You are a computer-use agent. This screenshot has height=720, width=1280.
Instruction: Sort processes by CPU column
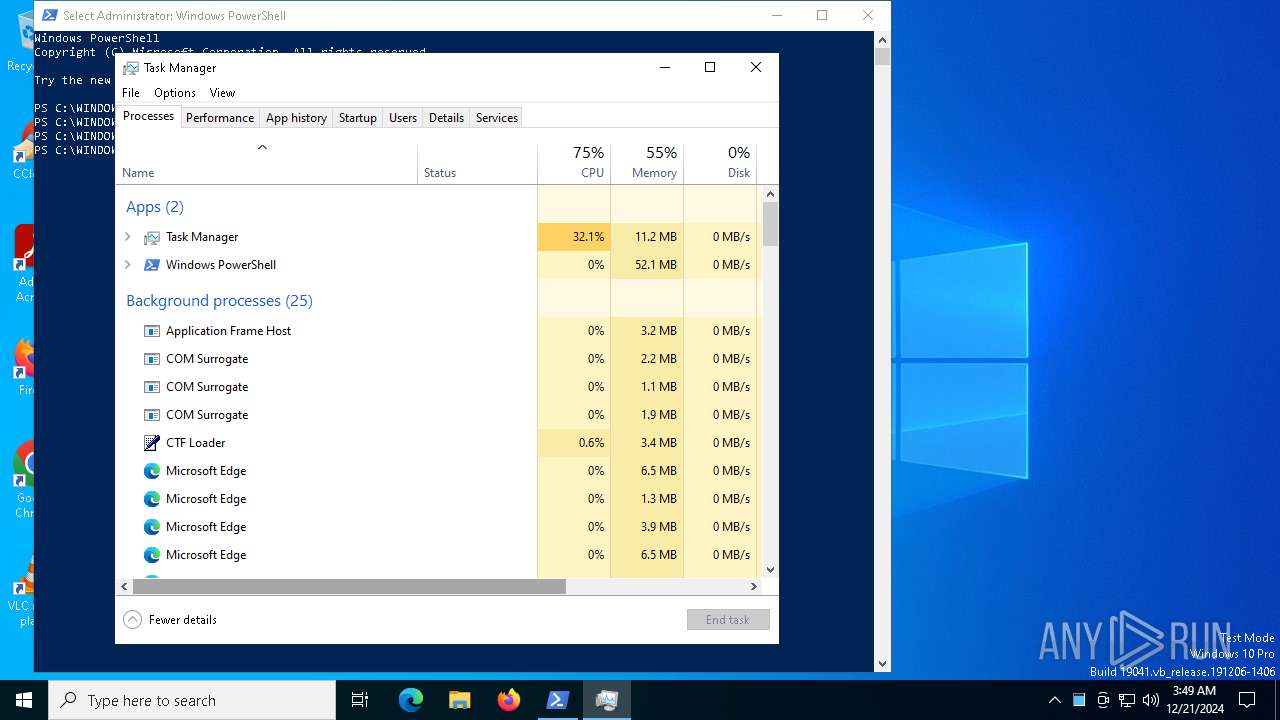tap(574, 163)
